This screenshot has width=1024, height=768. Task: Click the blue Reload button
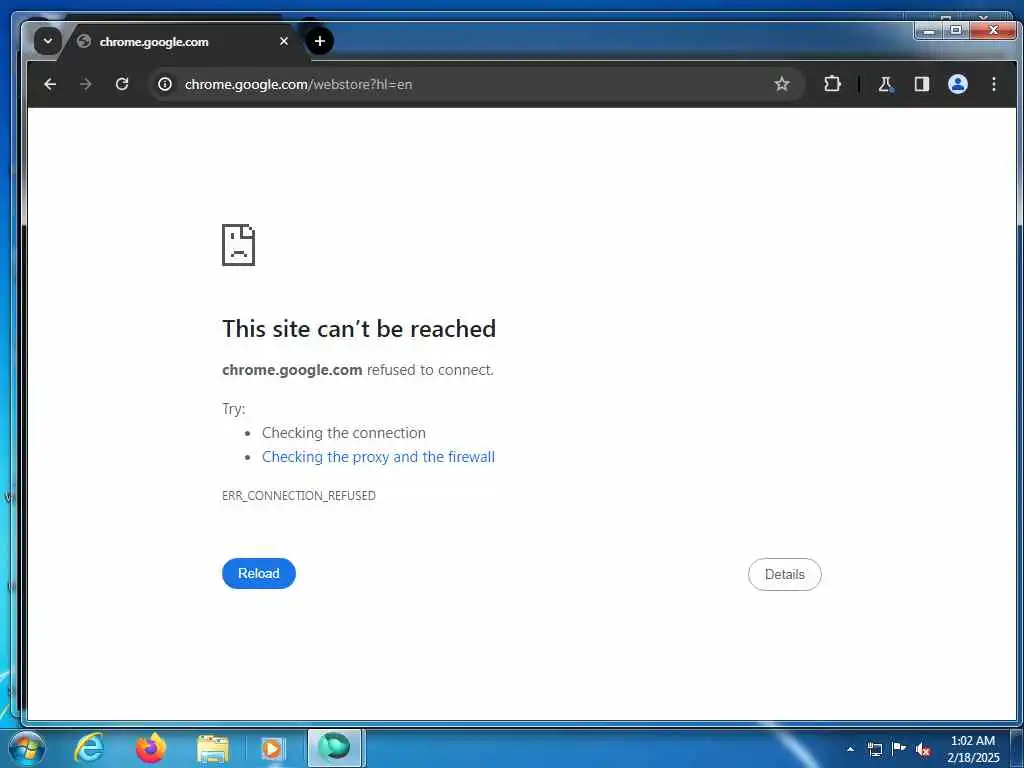259,573
